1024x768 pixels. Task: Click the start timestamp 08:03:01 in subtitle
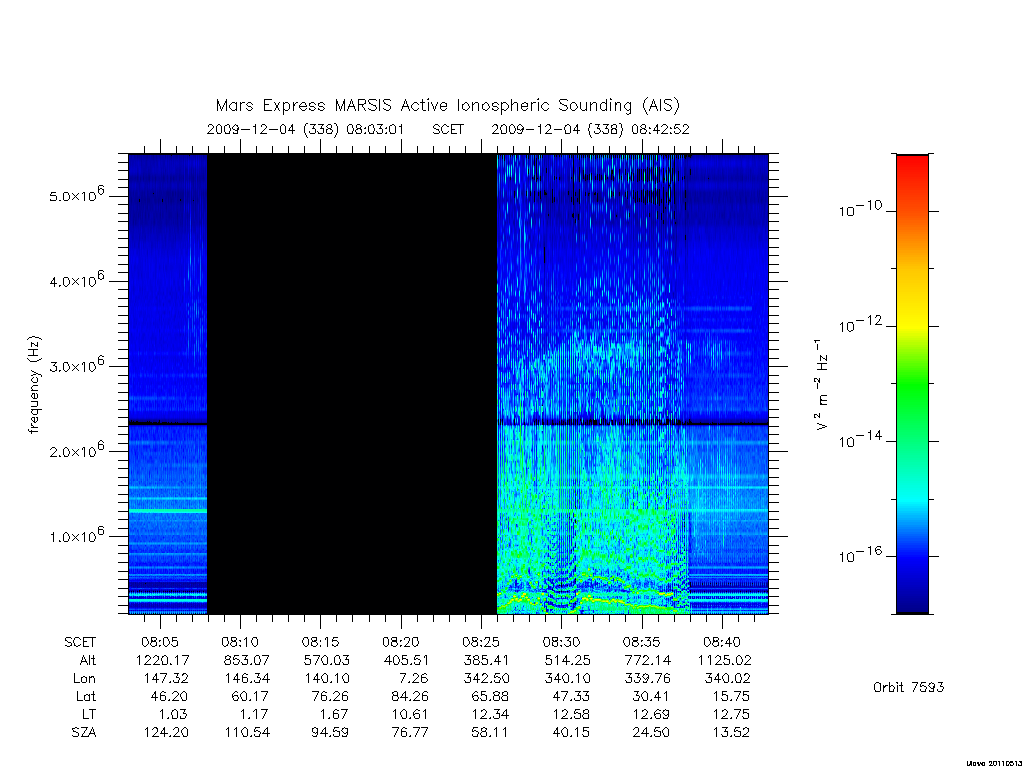point(375,129)
